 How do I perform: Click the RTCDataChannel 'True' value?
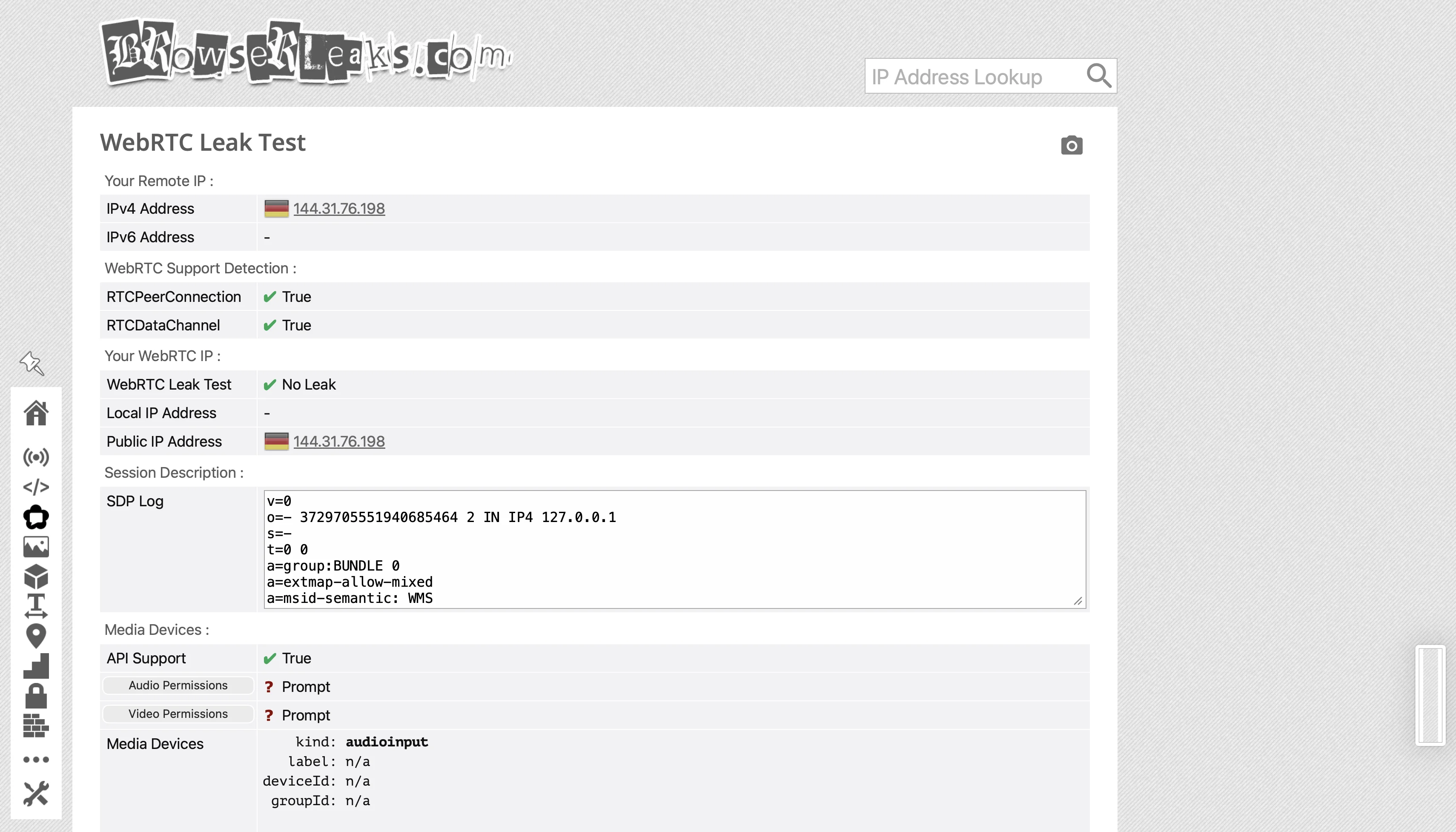click(x=296, y=325)
